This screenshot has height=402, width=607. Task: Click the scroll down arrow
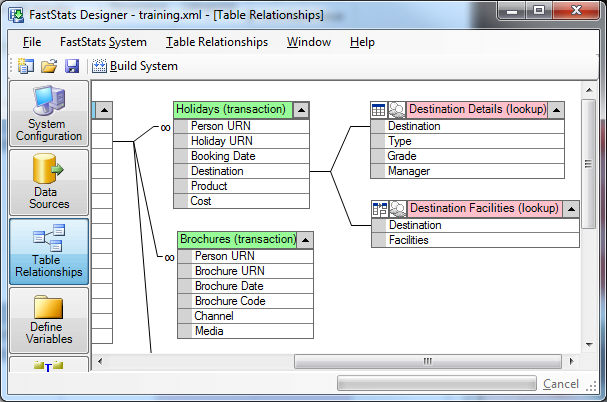click(589, 344)
